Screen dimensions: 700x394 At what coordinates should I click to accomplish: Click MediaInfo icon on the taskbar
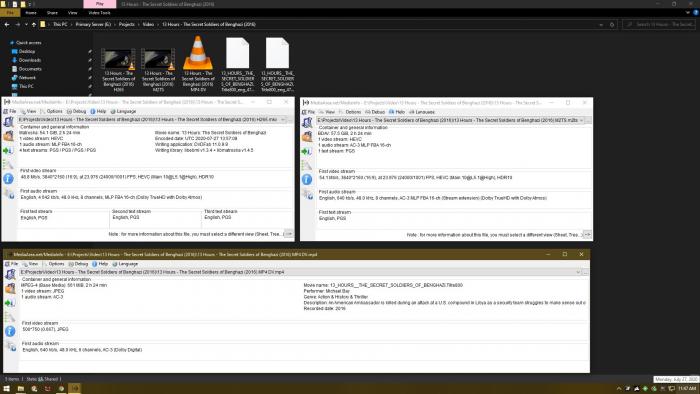[75, 389]
